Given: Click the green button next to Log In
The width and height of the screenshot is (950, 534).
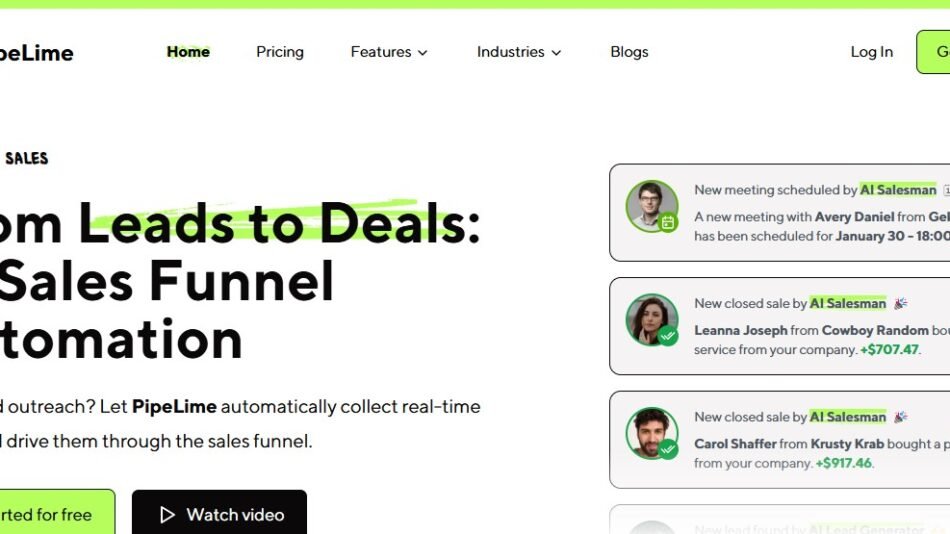Looking at the screenshot, I should click(x=933, y=52).
